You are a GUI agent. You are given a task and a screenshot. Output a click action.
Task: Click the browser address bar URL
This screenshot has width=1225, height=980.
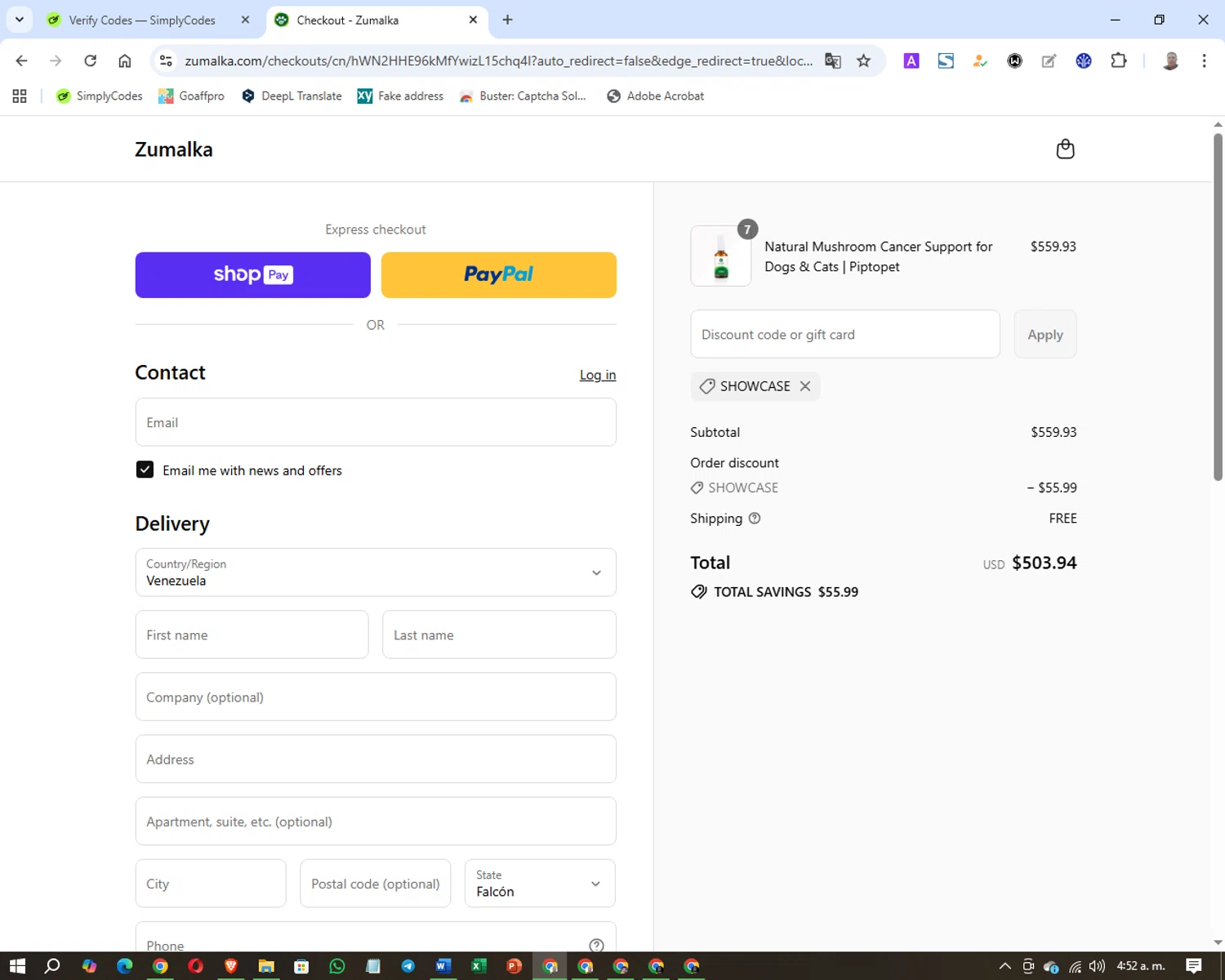[498, 60]
